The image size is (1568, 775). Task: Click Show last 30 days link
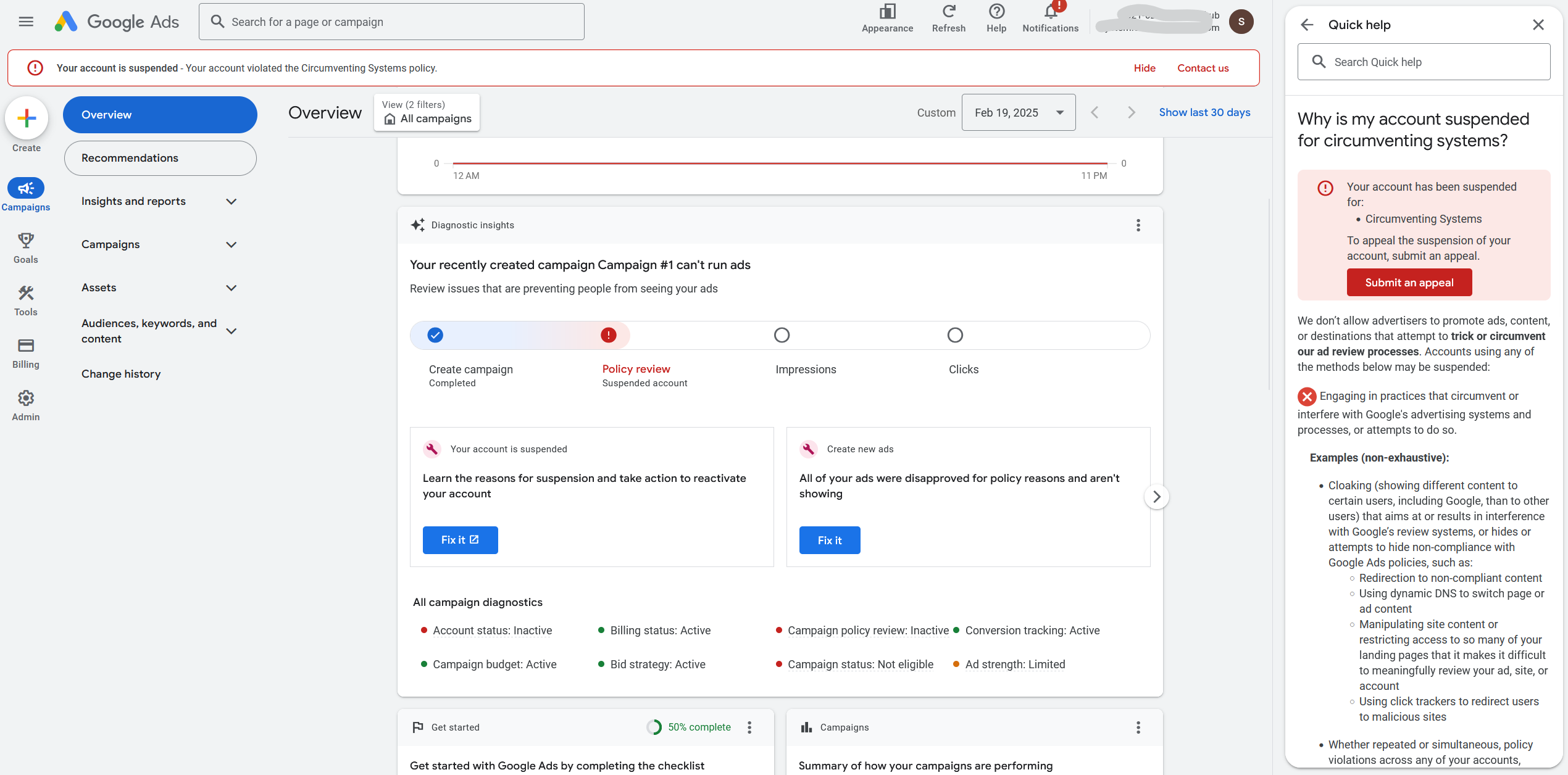click(x=1204, y=112)
